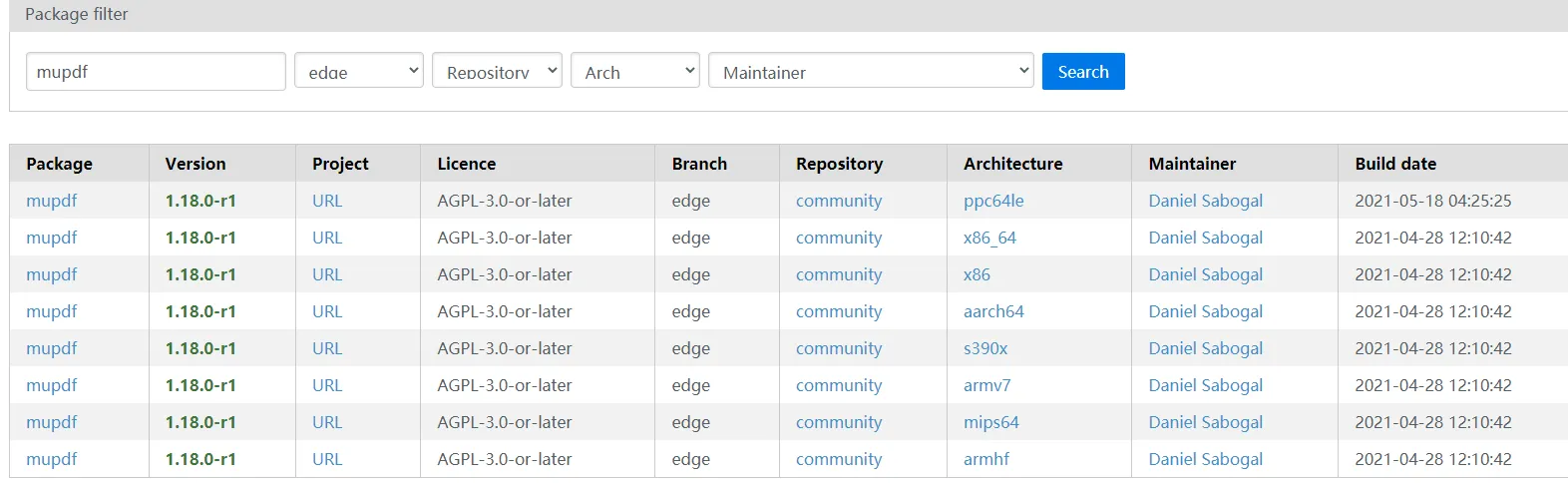Select version 1.18.0-r1 in ppc64le row
The width and height of the screenshot is (1568, 486).
[200, 201]
